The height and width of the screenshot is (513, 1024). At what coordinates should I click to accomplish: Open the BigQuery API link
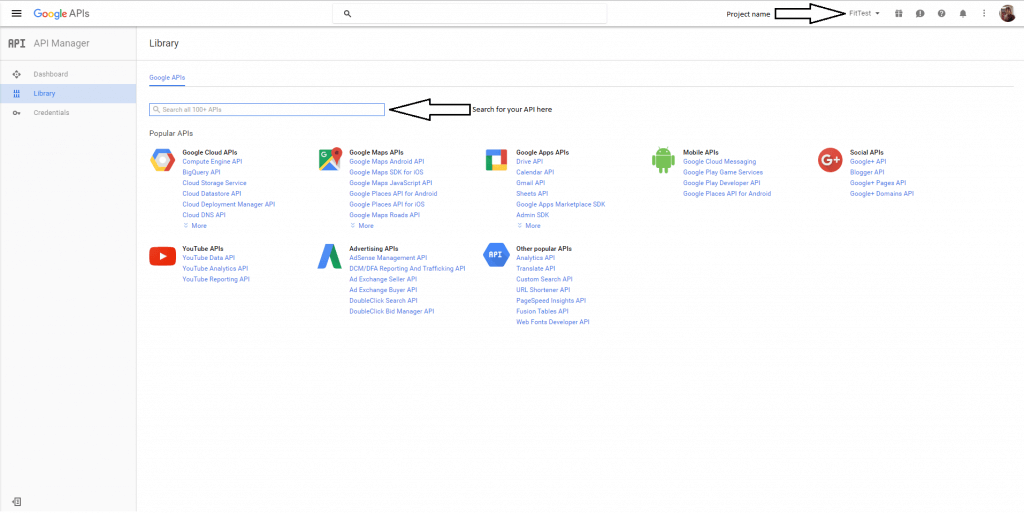coord(201,172)
